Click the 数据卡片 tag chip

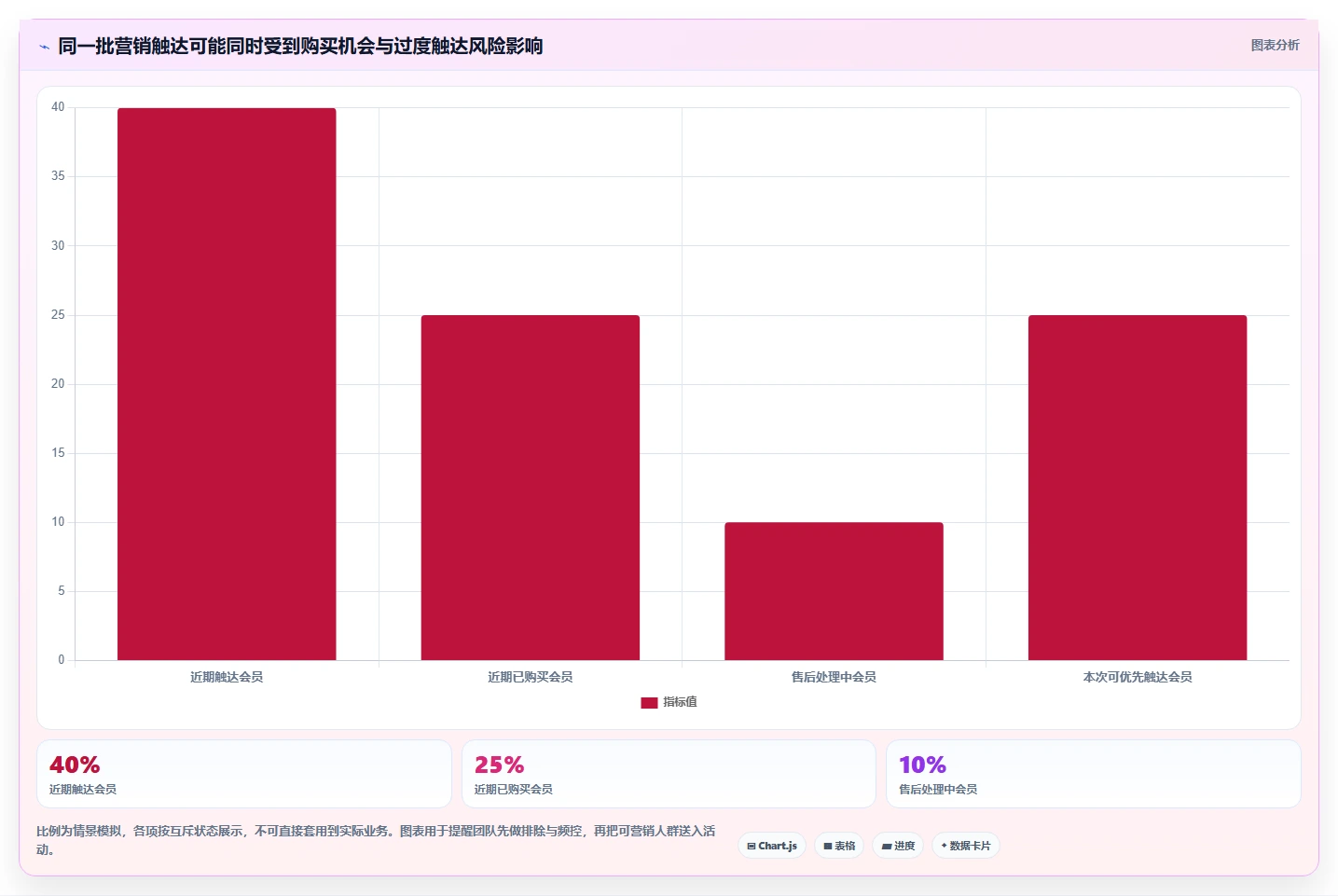[966, 846]
